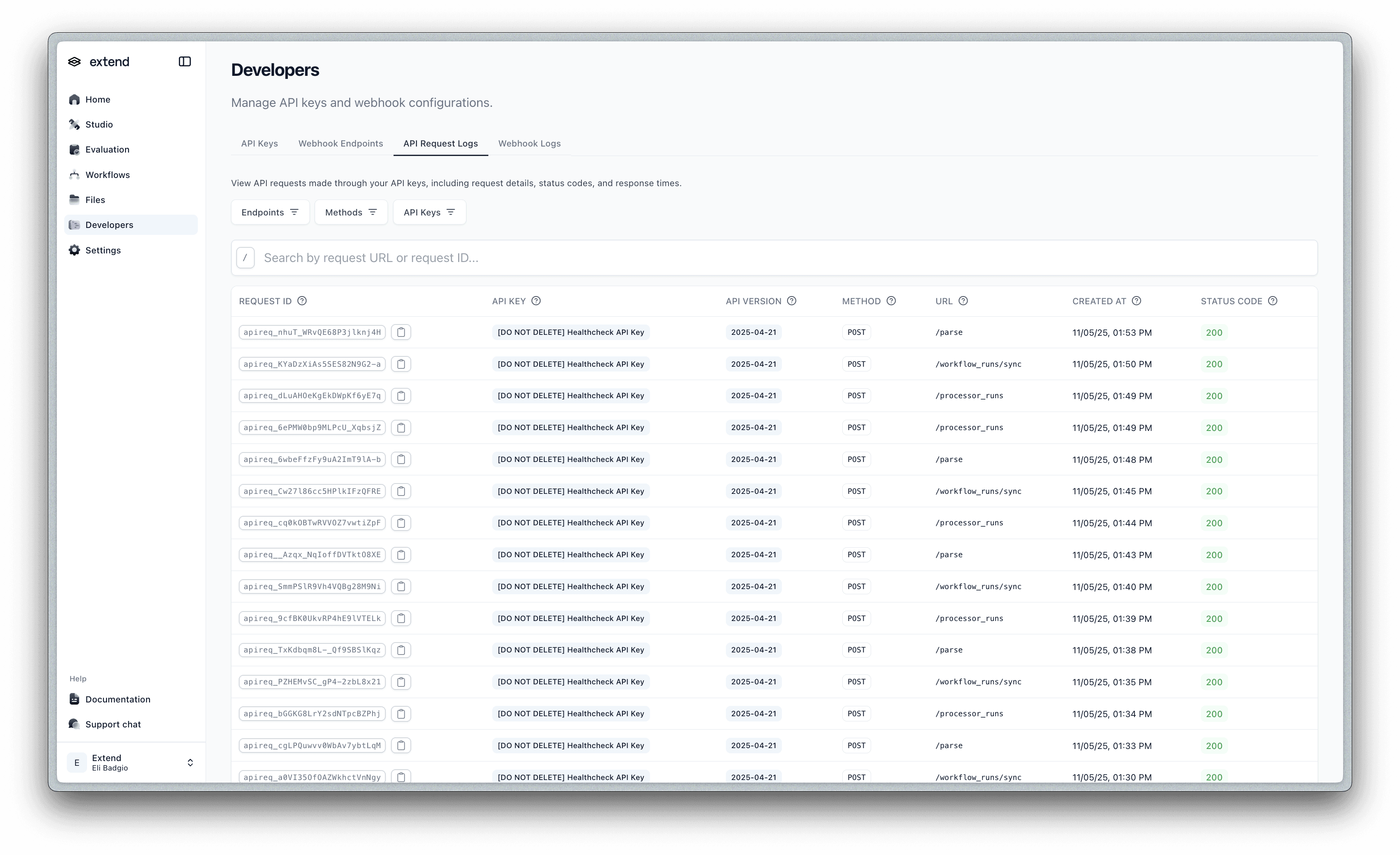The image size is (1400, 855).
Task: Expand the API Keys filter dropdown
Action: (429, 212)
